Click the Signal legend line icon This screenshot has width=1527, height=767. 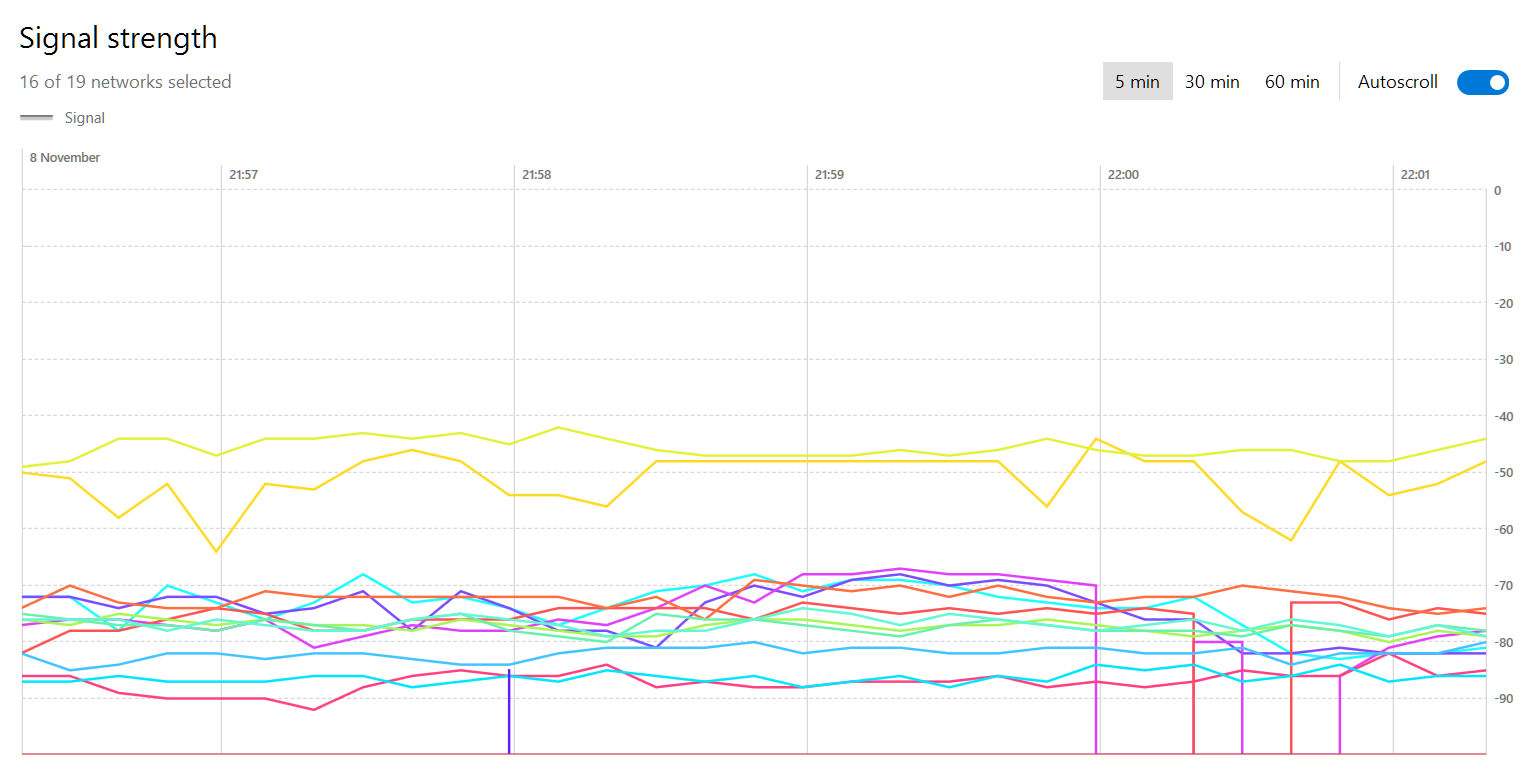[x=37, y=118]
